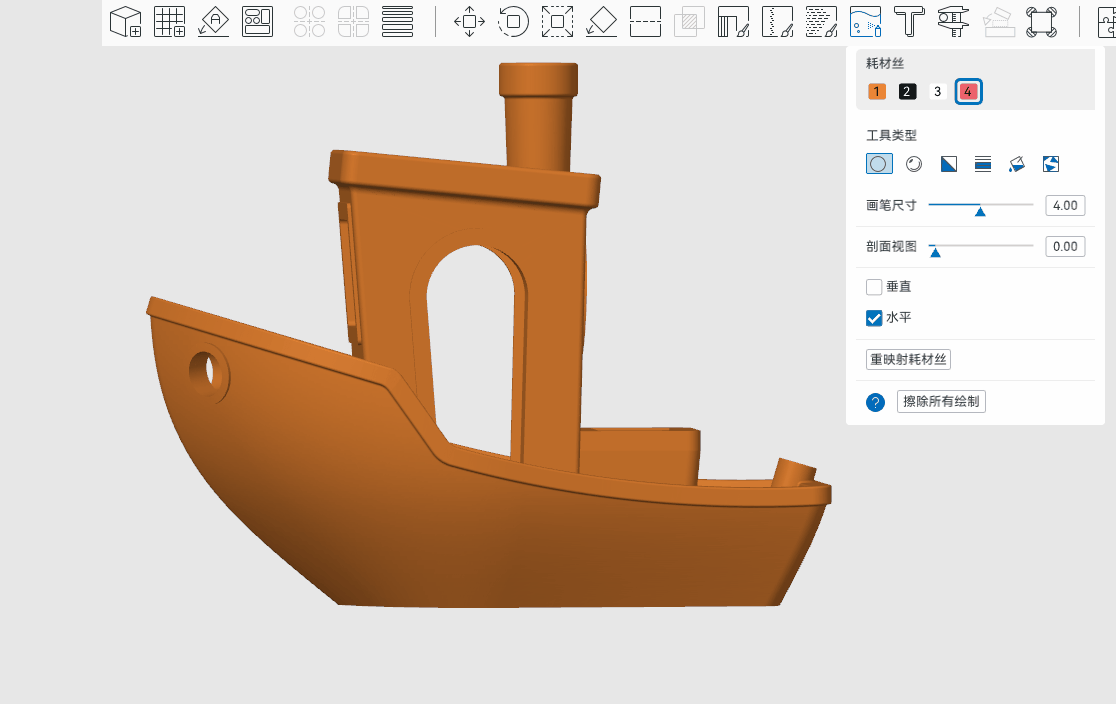Open the Variable layer height tool

tap(397, 21)
